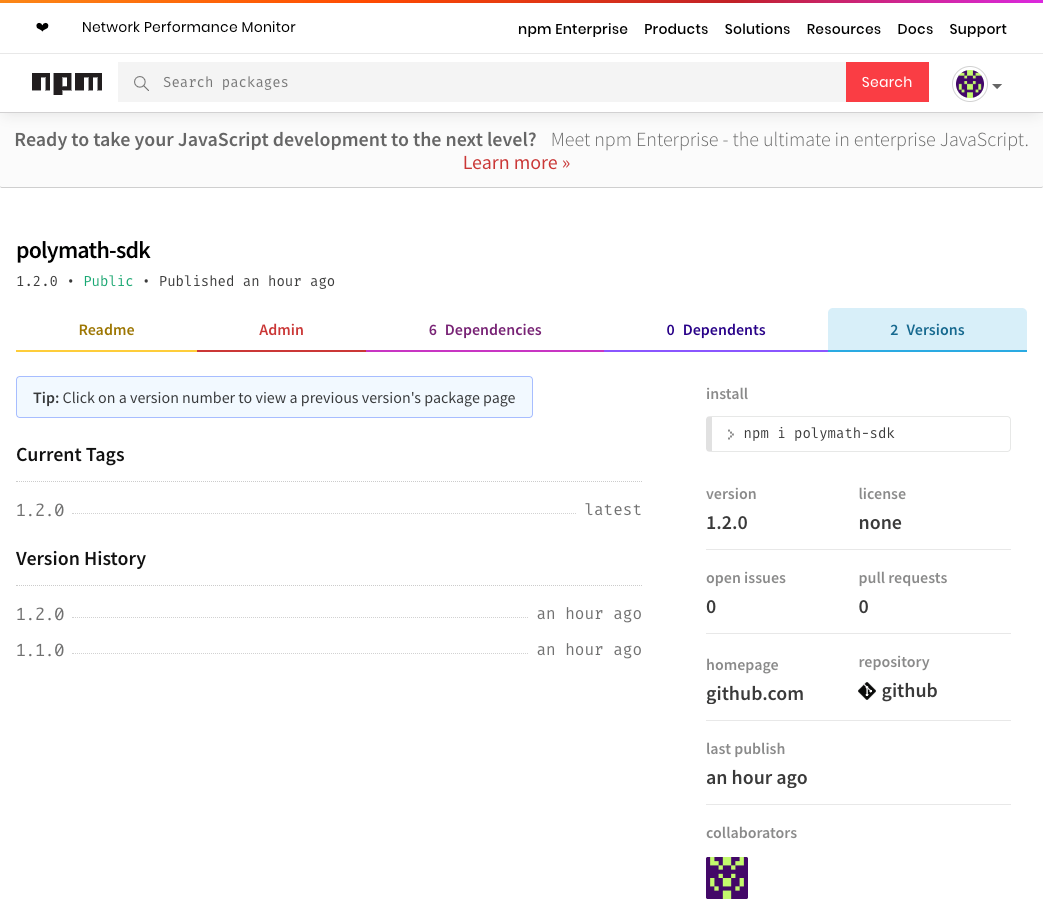Click the open issues count 0
This screenshot has height=912, width=1043.
coord(711,607)
